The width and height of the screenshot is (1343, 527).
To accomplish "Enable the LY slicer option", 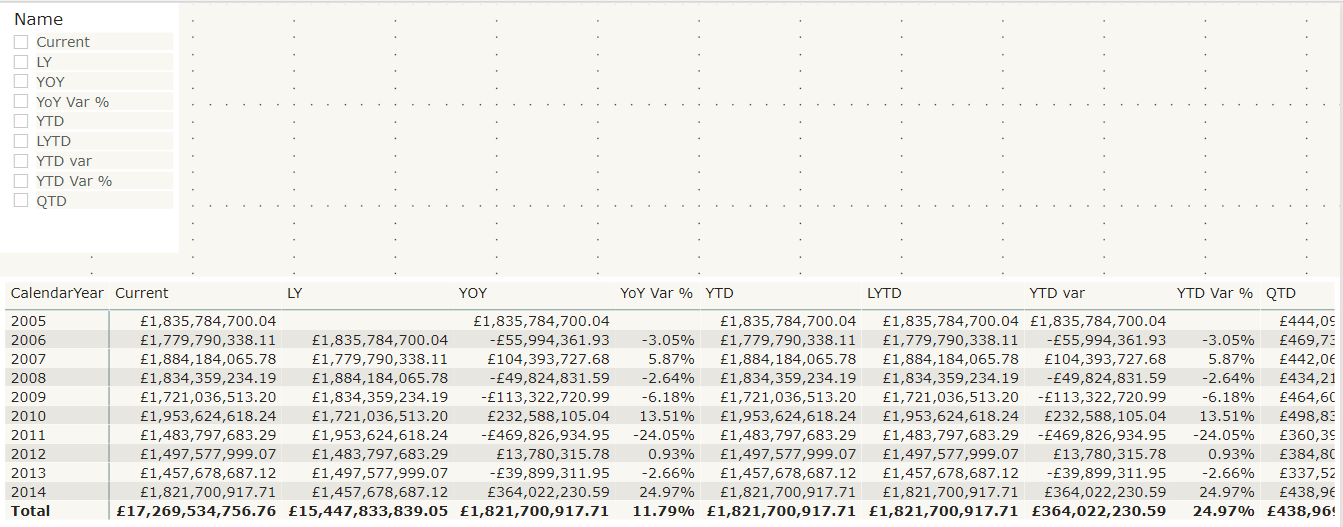I will 21,62.
